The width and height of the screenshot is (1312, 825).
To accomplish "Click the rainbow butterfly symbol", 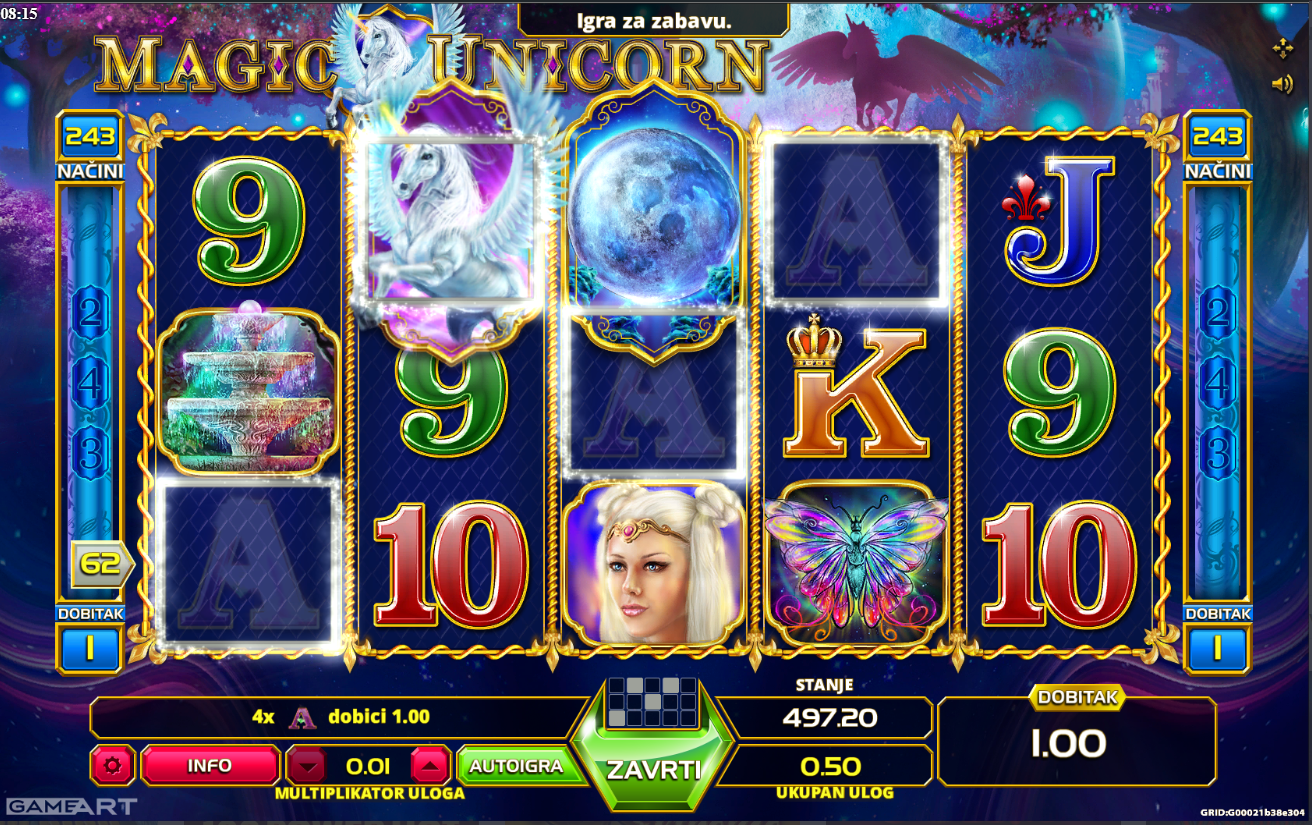I will click(856, 563).
